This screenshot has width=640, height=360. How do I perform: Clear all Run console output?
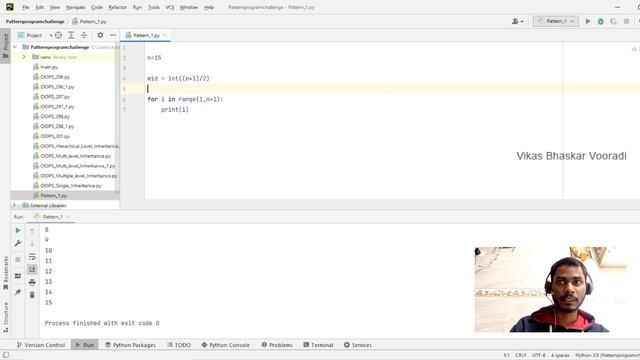pos(32,295)
